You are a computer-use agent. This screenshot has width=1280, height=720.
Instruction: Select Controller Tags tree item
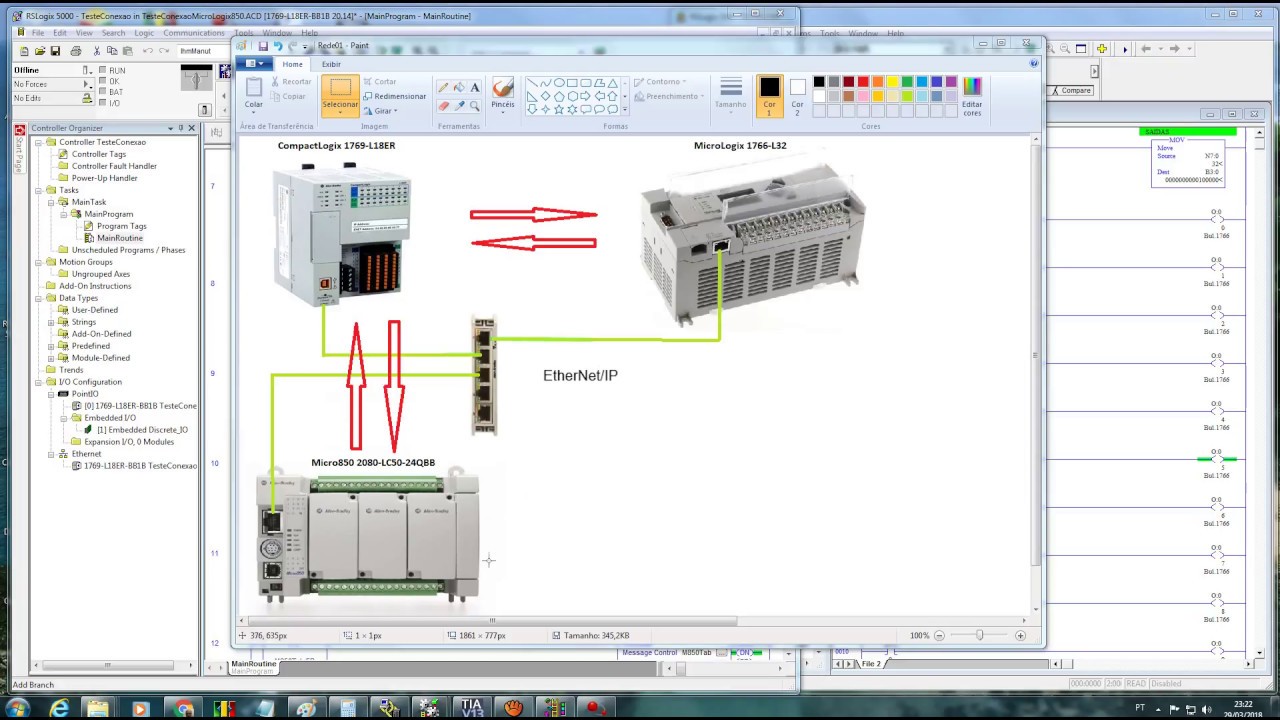(x=98, y=154)
